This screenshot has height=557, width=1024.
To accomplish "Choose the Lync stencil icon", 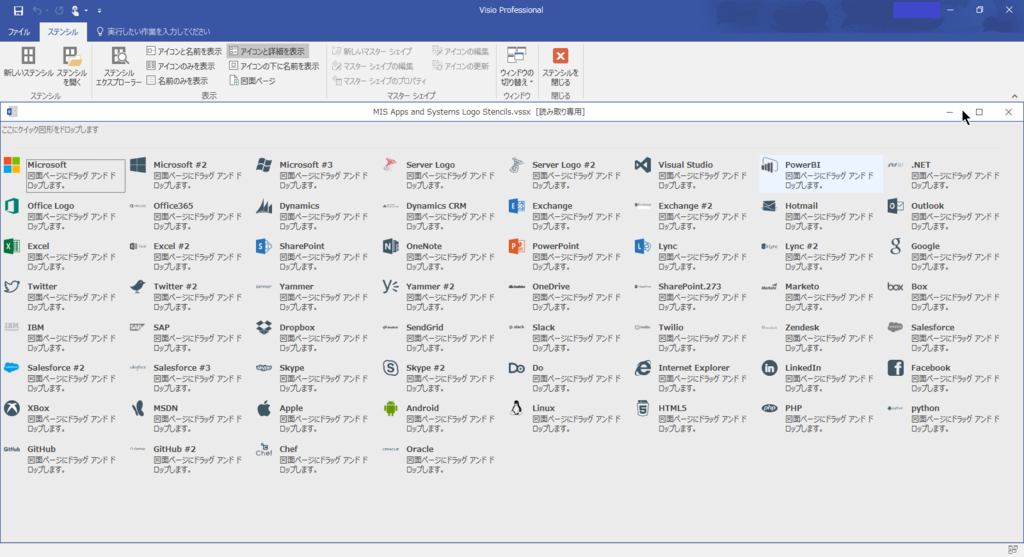I will click(x=643, y=246).
